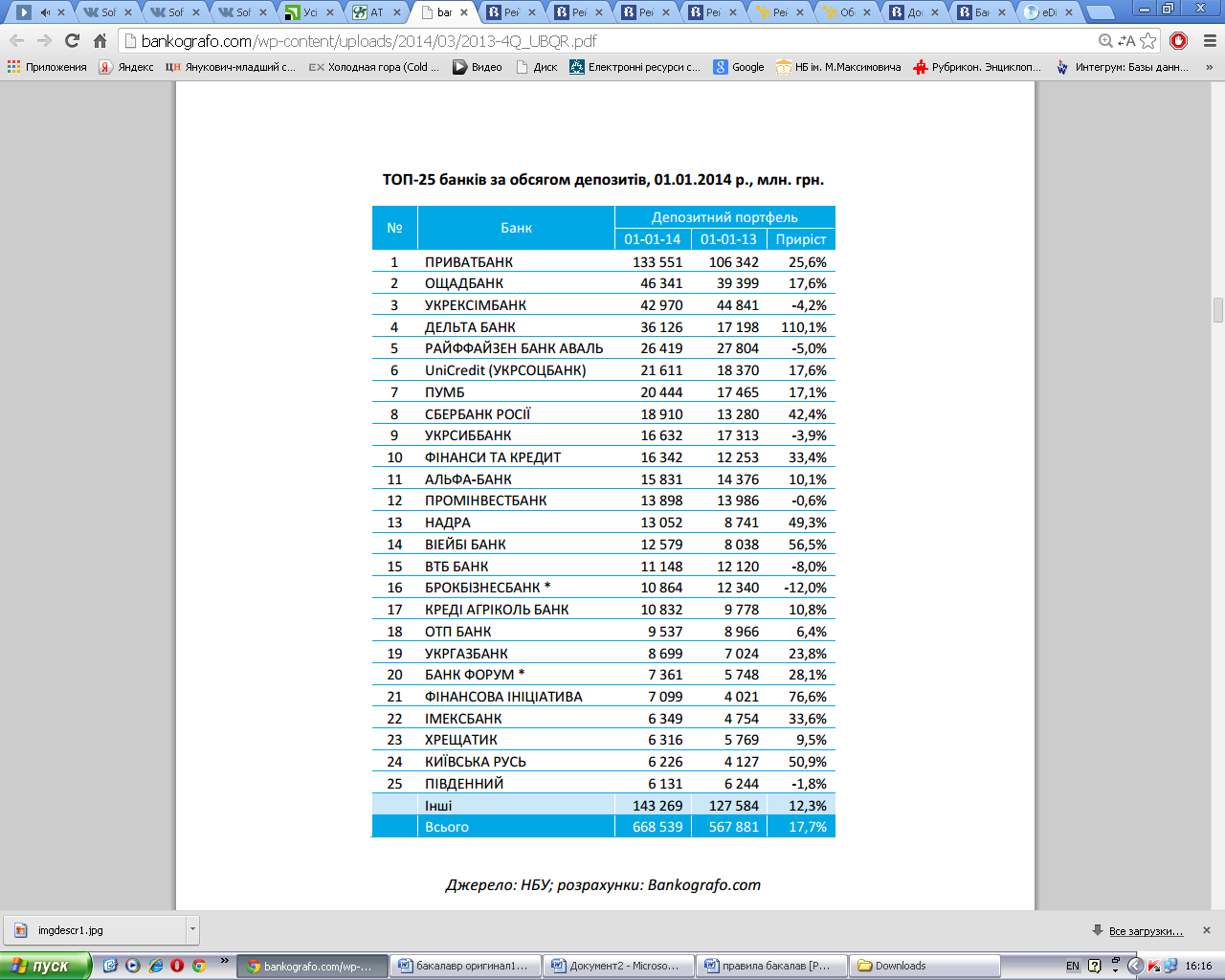The width and height of the screenshot is (1225, 980).
Task: Click the first quick launch icon beside пуск
Action: pos(110,966)
